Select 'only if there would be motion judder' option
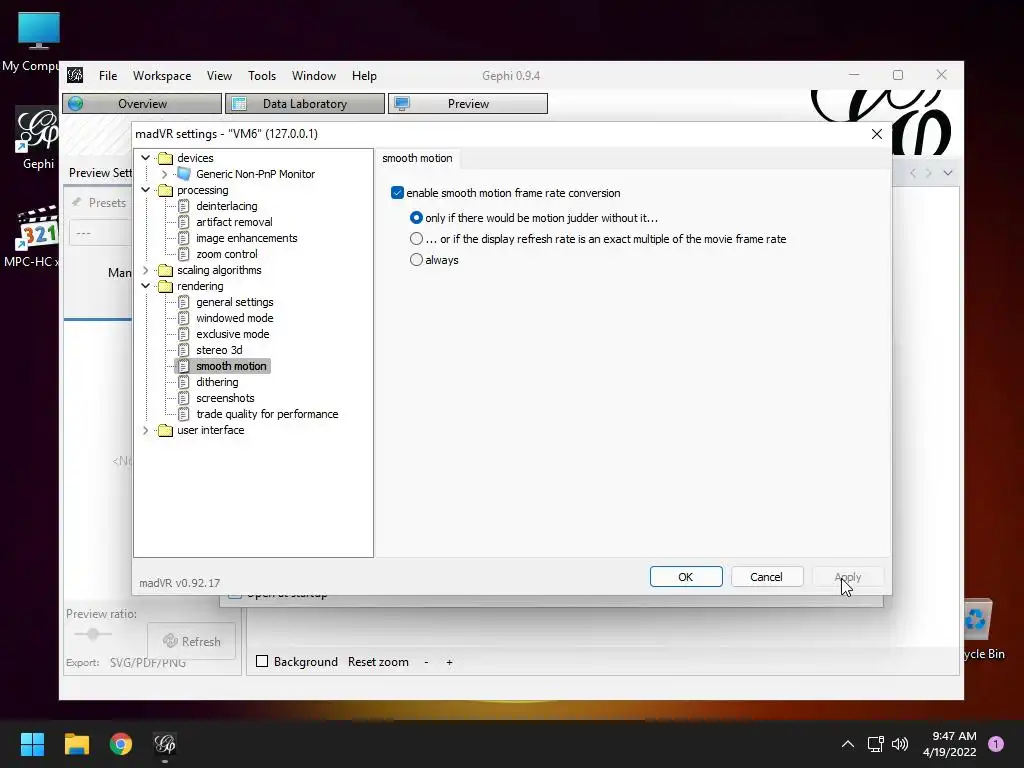The height and width of the screenshot is (768, 1024). coord(416,217)
